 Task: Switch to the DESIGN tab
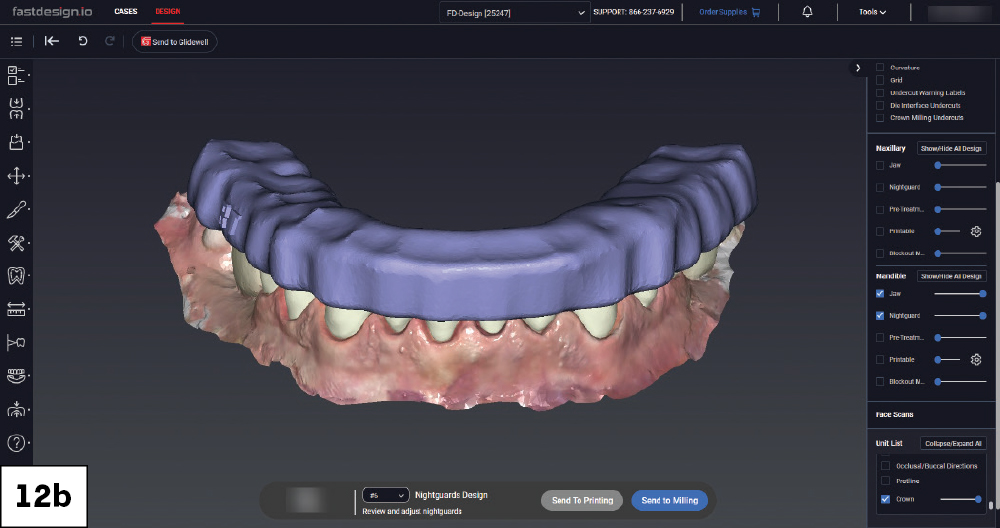click(x=168, y=11)
